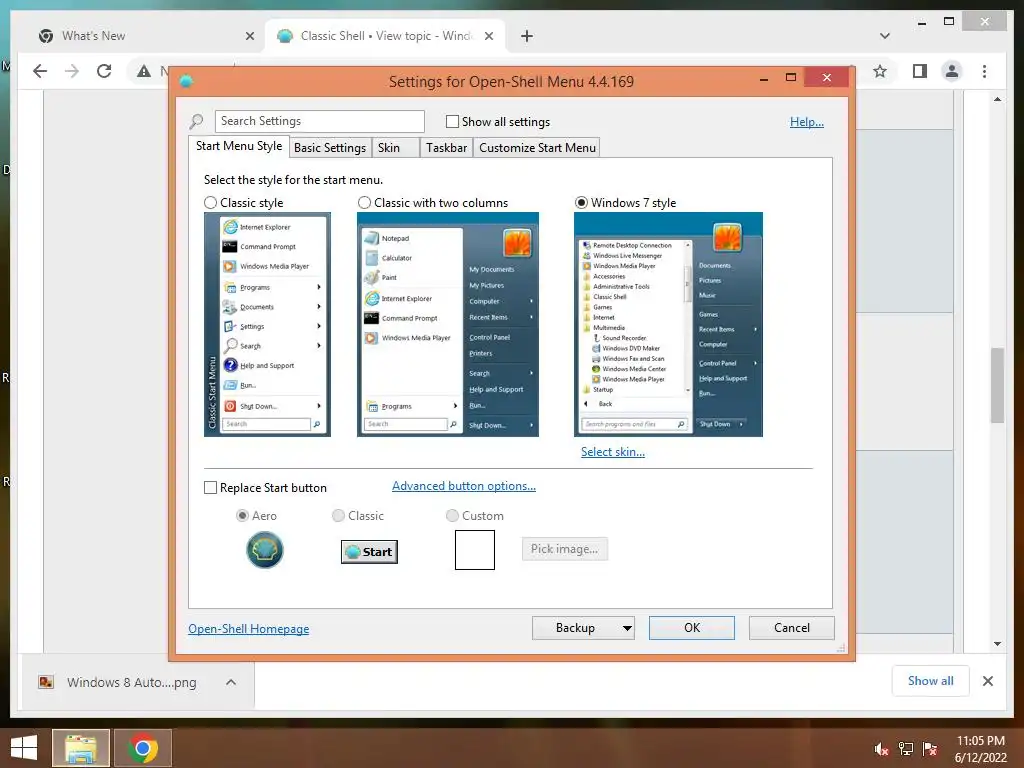Image resolution: width=1024 pixels, height=768 pixels.
Task: Open Action Center flag icon
Action: tap(930, 749)
